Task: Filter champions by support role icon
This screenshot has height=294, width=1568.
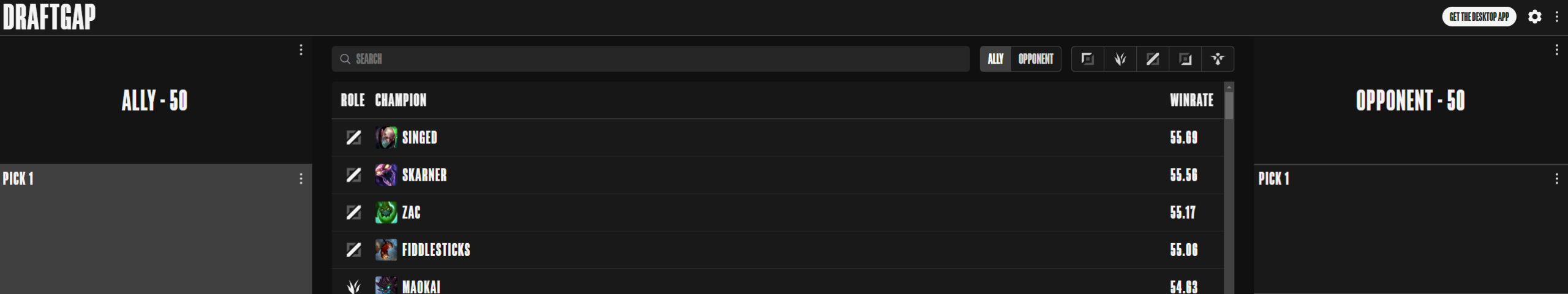Action: (1218, 59)
